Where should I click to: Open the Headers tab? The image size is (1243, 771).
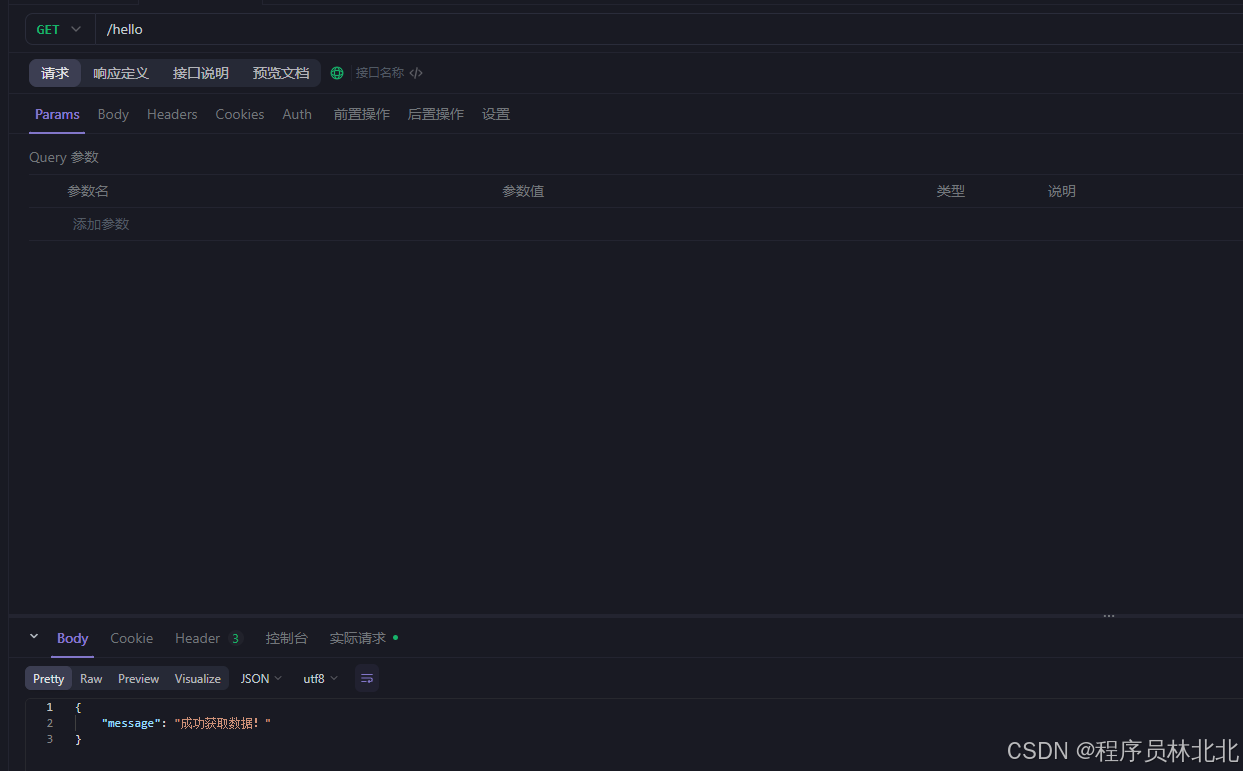(172, 114)
